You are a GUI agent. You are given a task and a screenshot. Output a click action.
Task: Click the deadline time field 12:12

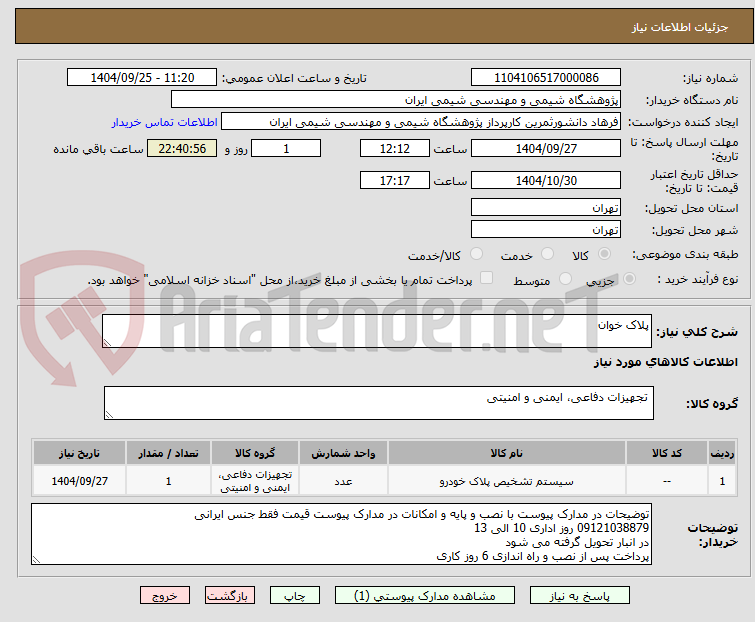395,148
